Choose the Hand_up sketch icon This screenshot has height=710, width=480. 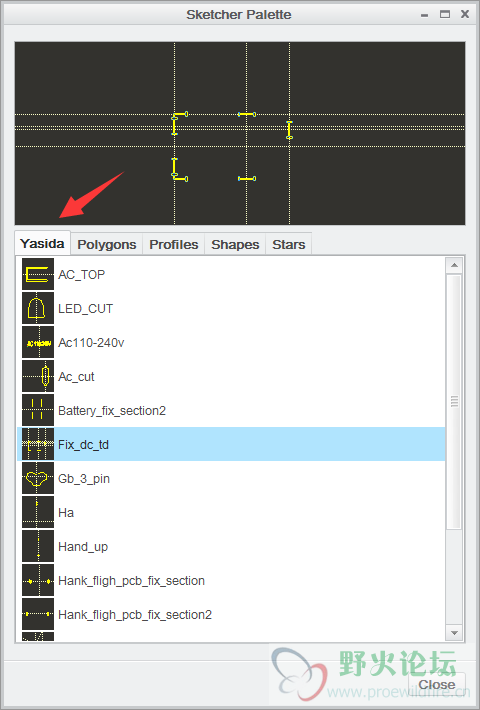[x=38, y=546]
